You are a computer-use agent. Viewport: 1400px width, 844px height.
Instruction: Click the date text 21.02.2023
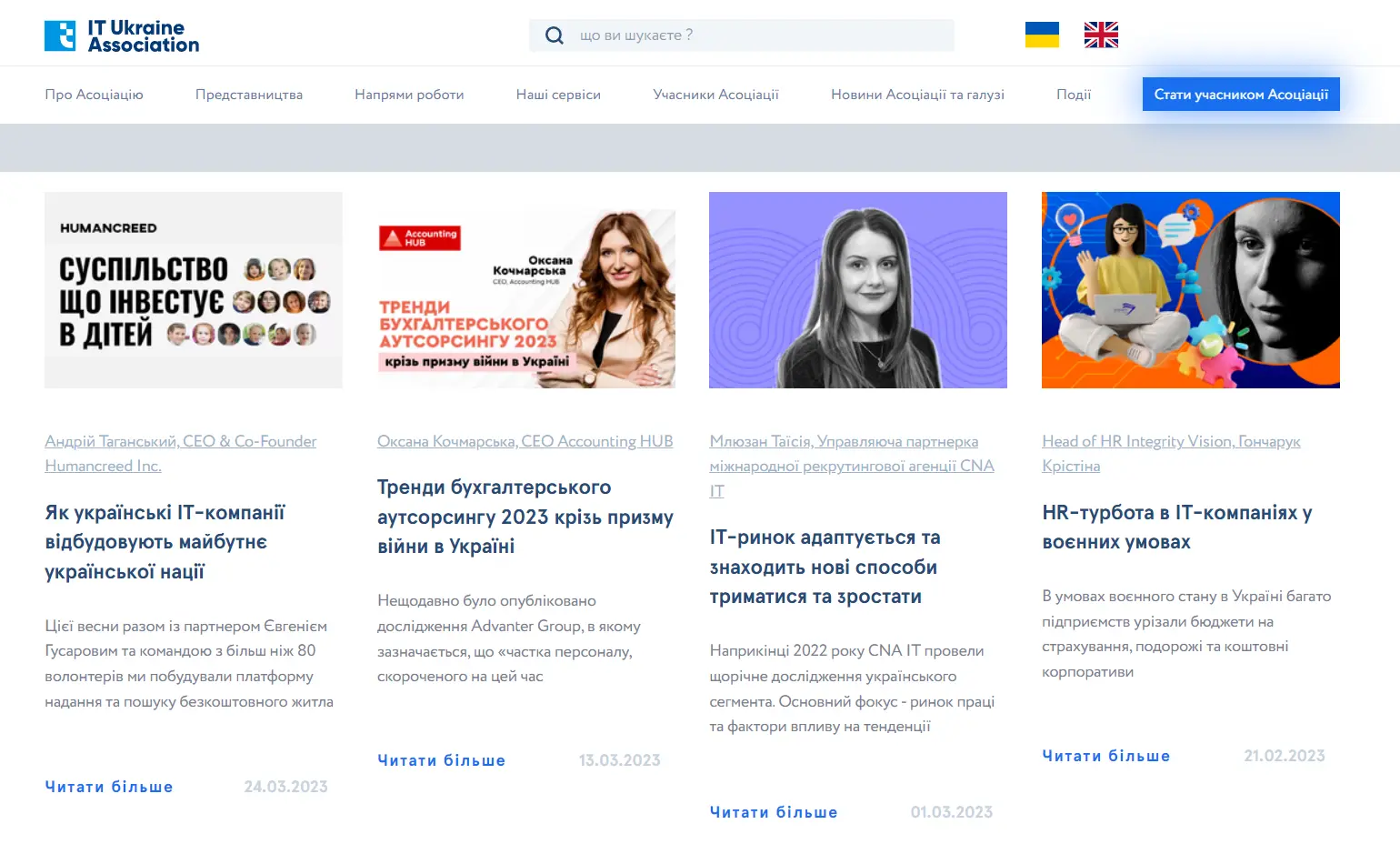tap(1285, 756)
